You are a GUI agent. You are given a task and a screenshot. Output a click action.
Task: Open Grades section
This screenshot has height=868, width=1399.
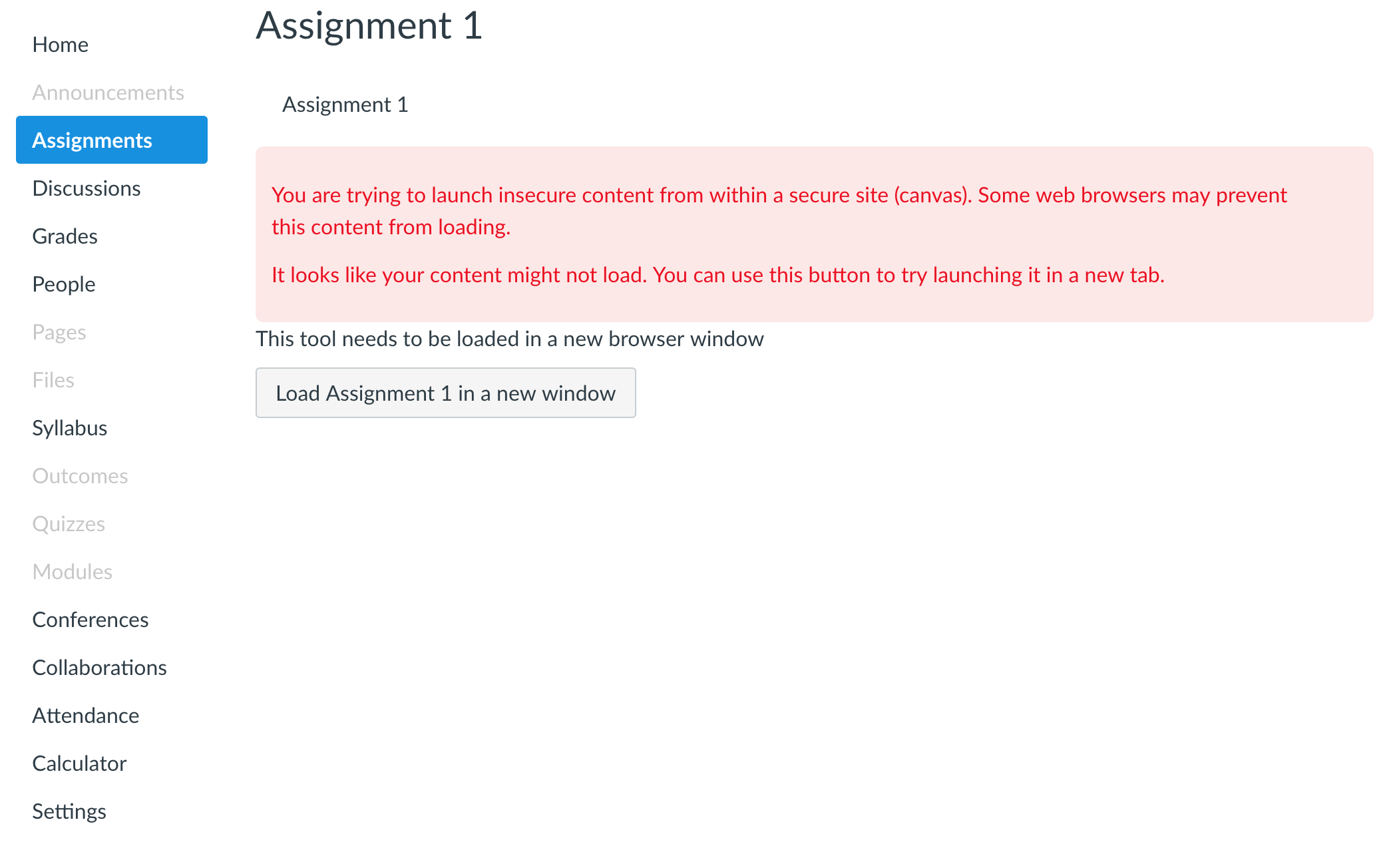64,236
